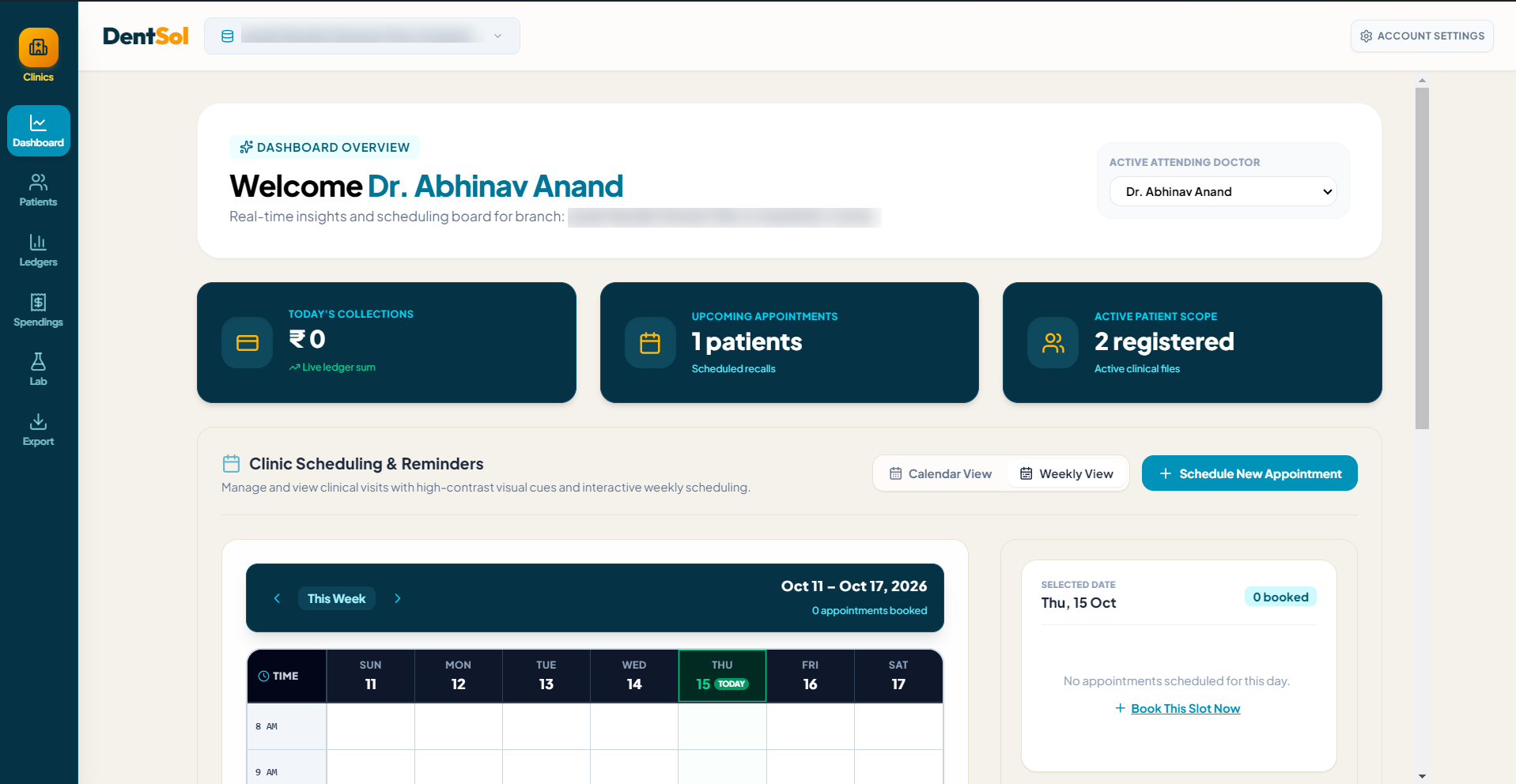Select the MON 12 day column header
1516x784 pixels.
tap(459, 676)
